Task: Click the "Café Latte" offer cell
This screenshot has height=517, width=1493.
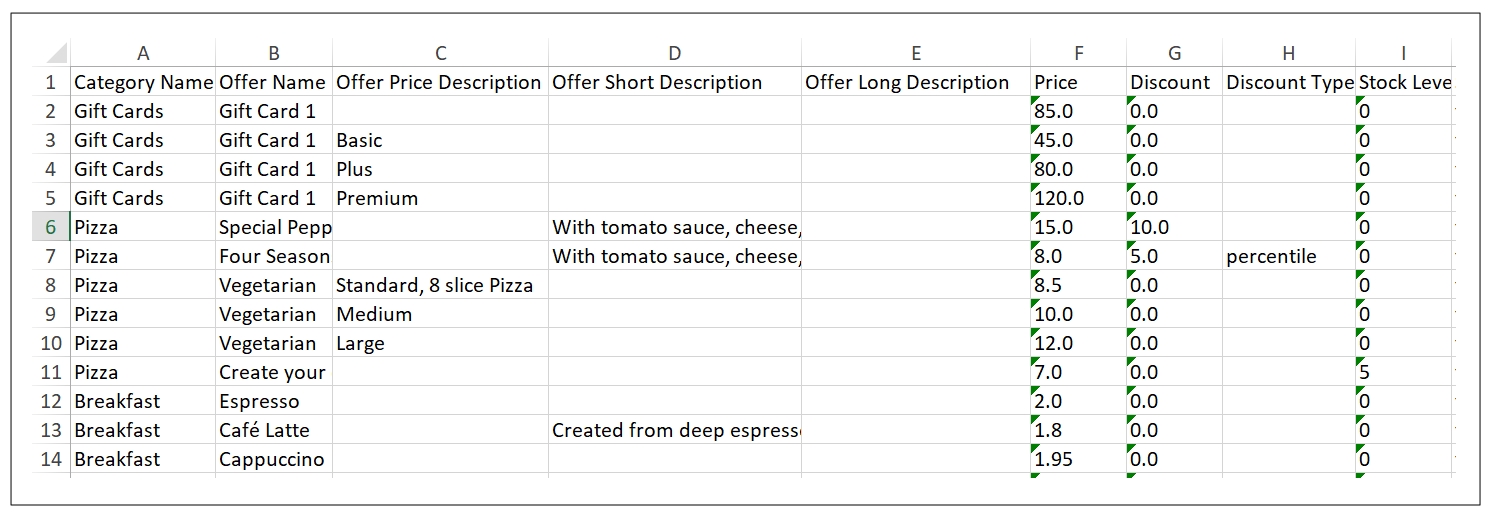Action: [273, 430]
